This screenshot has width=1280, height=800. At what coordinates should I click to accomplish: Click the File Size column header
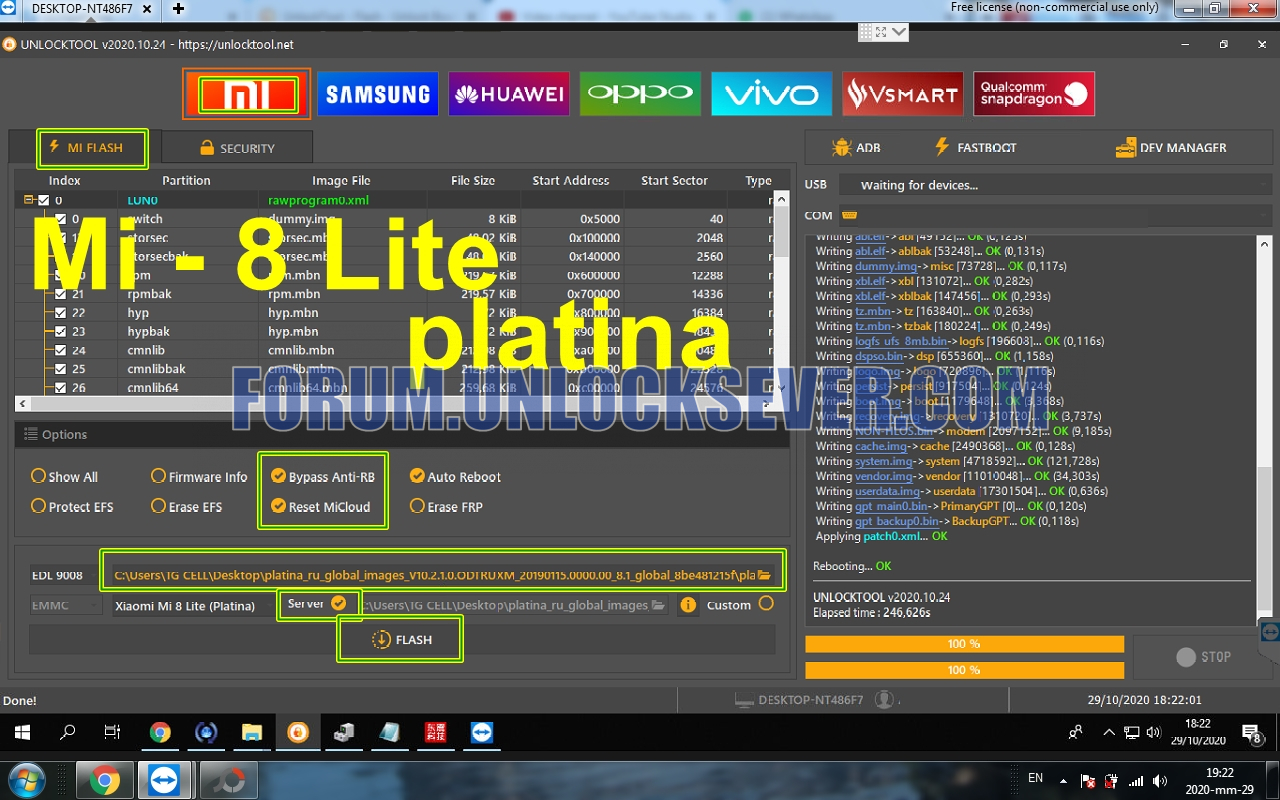[x=473, y=181]
